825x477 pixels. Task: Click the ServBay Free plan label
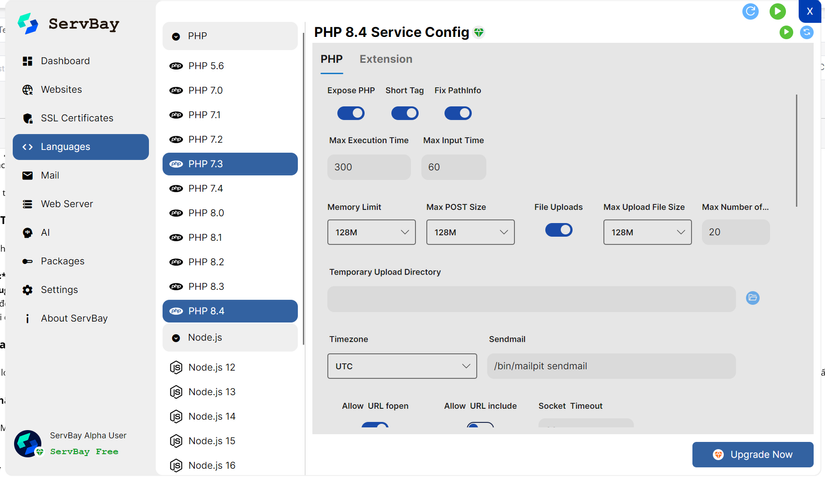click(x=84, y=452)
